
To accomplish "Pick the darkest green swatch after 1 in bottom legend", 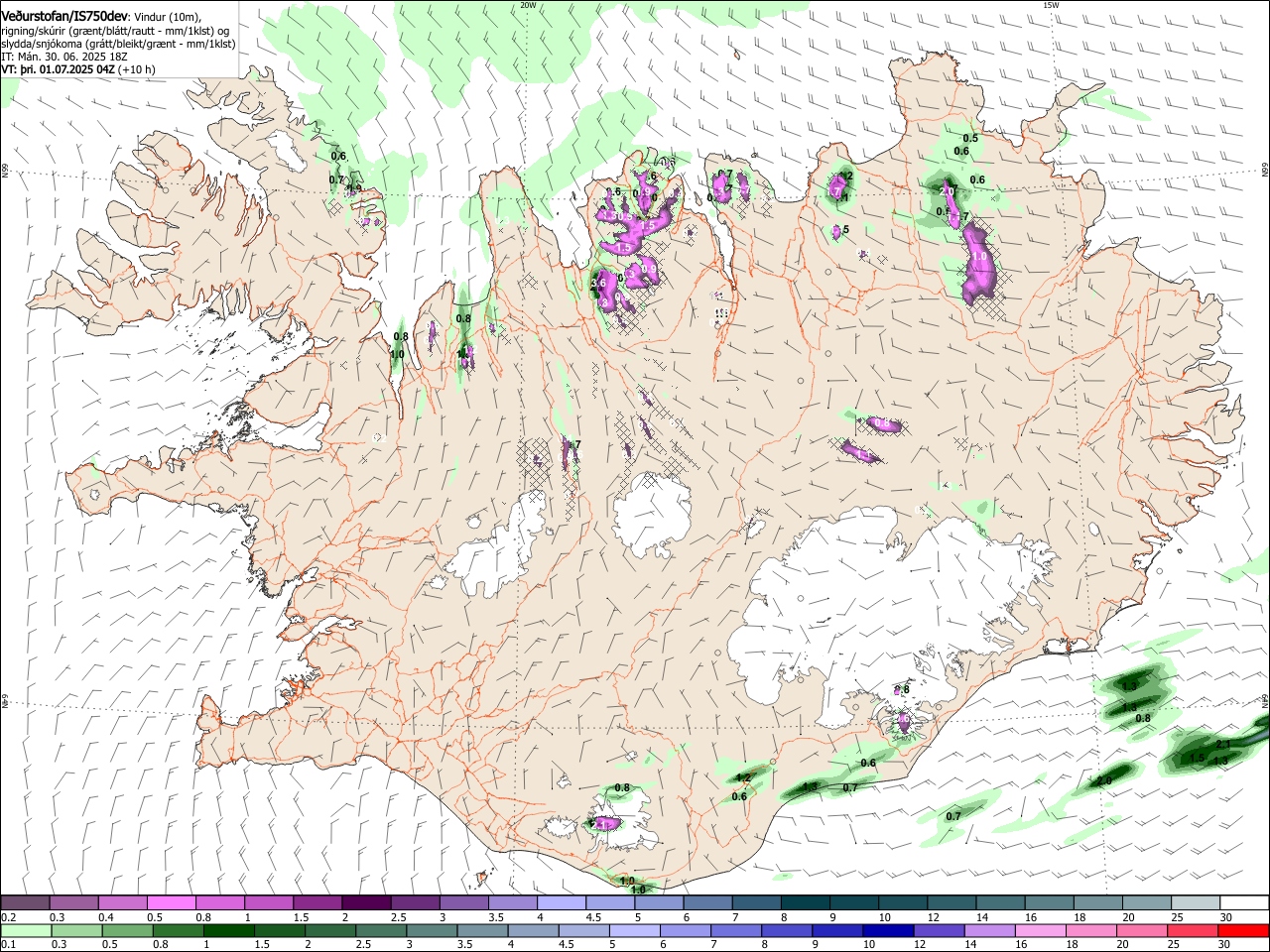I will (229, 930).
